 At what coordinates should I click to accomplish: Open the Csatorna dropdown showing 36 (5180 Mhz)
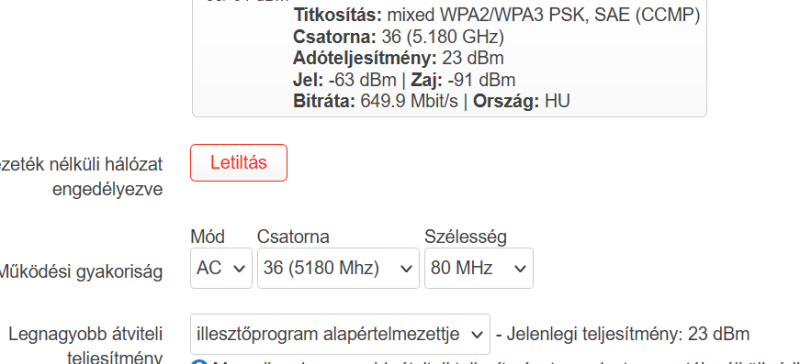(x=338, y=268)
